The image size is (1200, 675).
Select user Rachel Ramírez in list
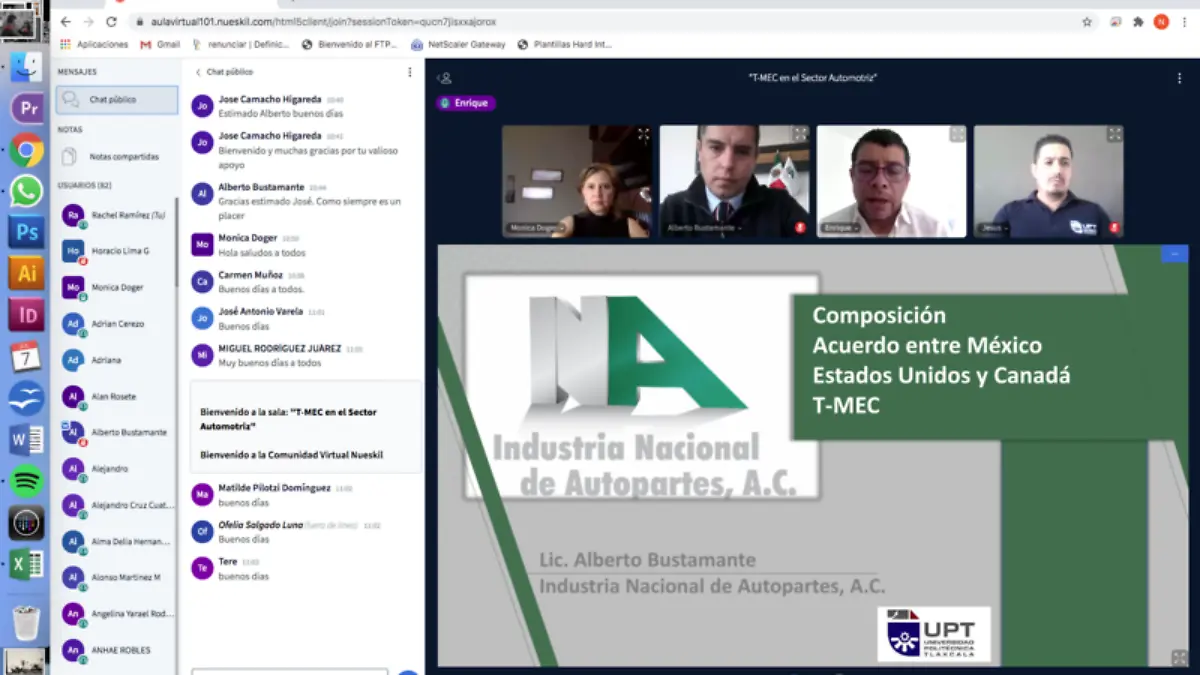click(x=117, y=216)
